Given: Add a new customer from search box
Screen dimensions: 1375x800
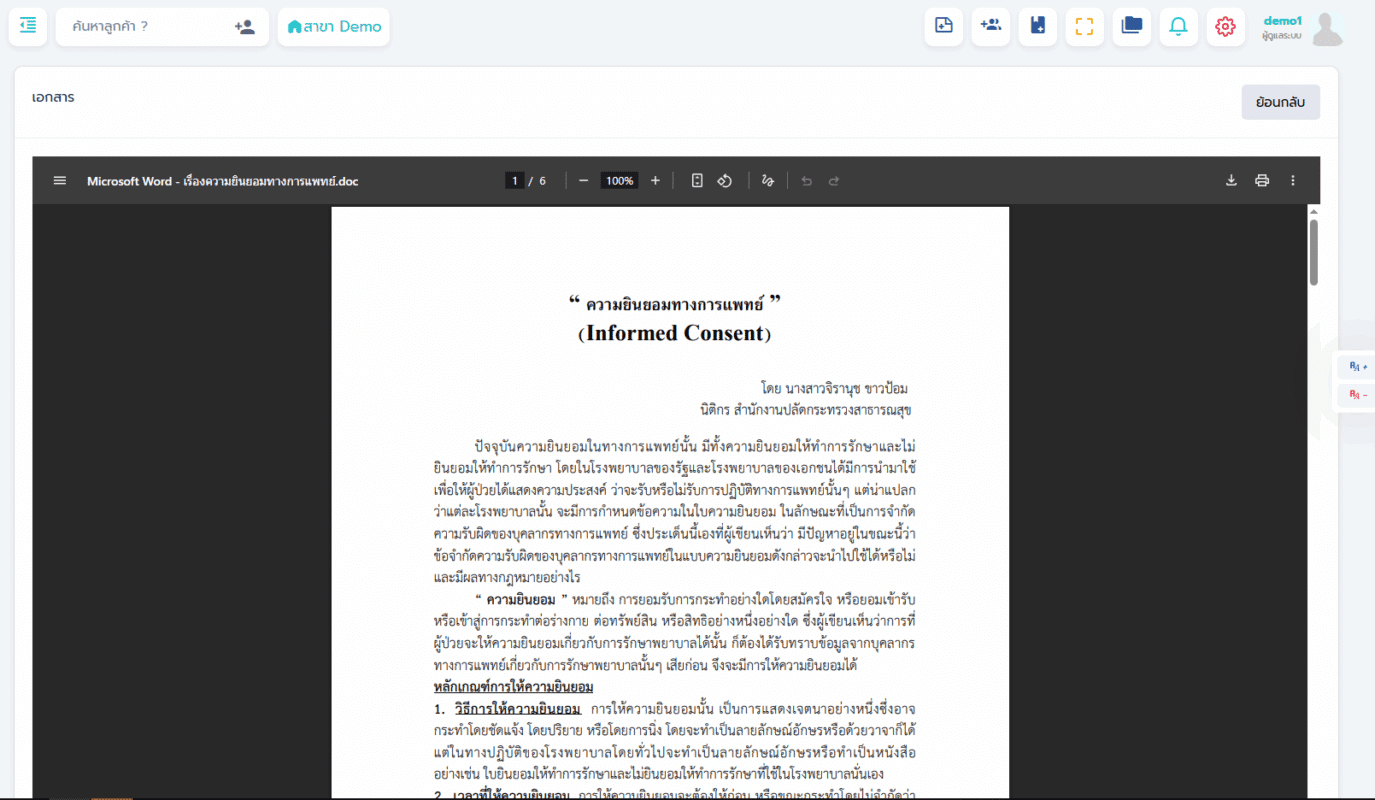Looking at the screenshot, I should point(245,27).
